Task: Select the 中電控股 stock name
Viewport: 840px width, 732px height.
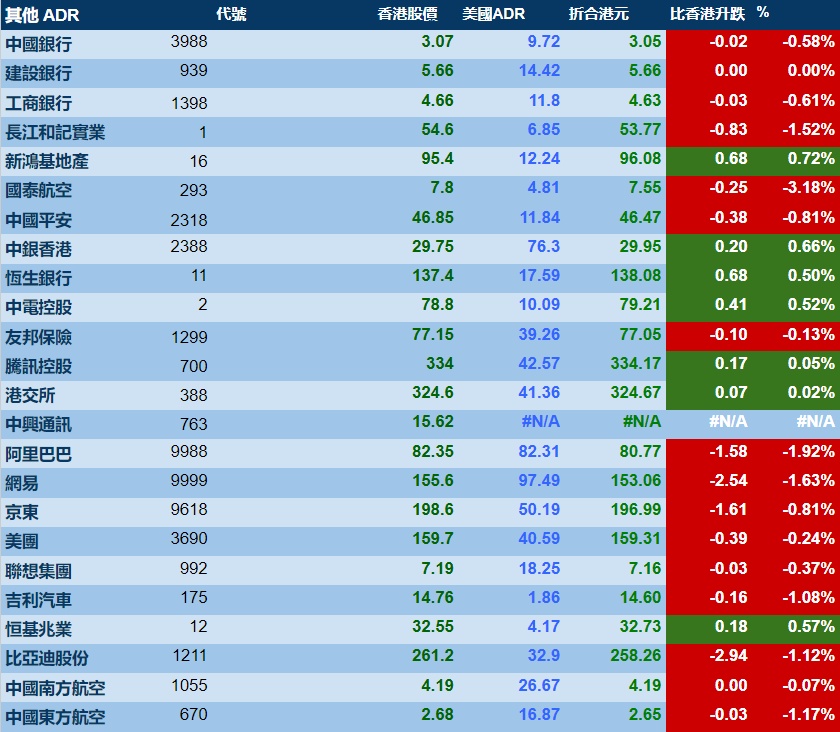Action: tap(39, 307)
